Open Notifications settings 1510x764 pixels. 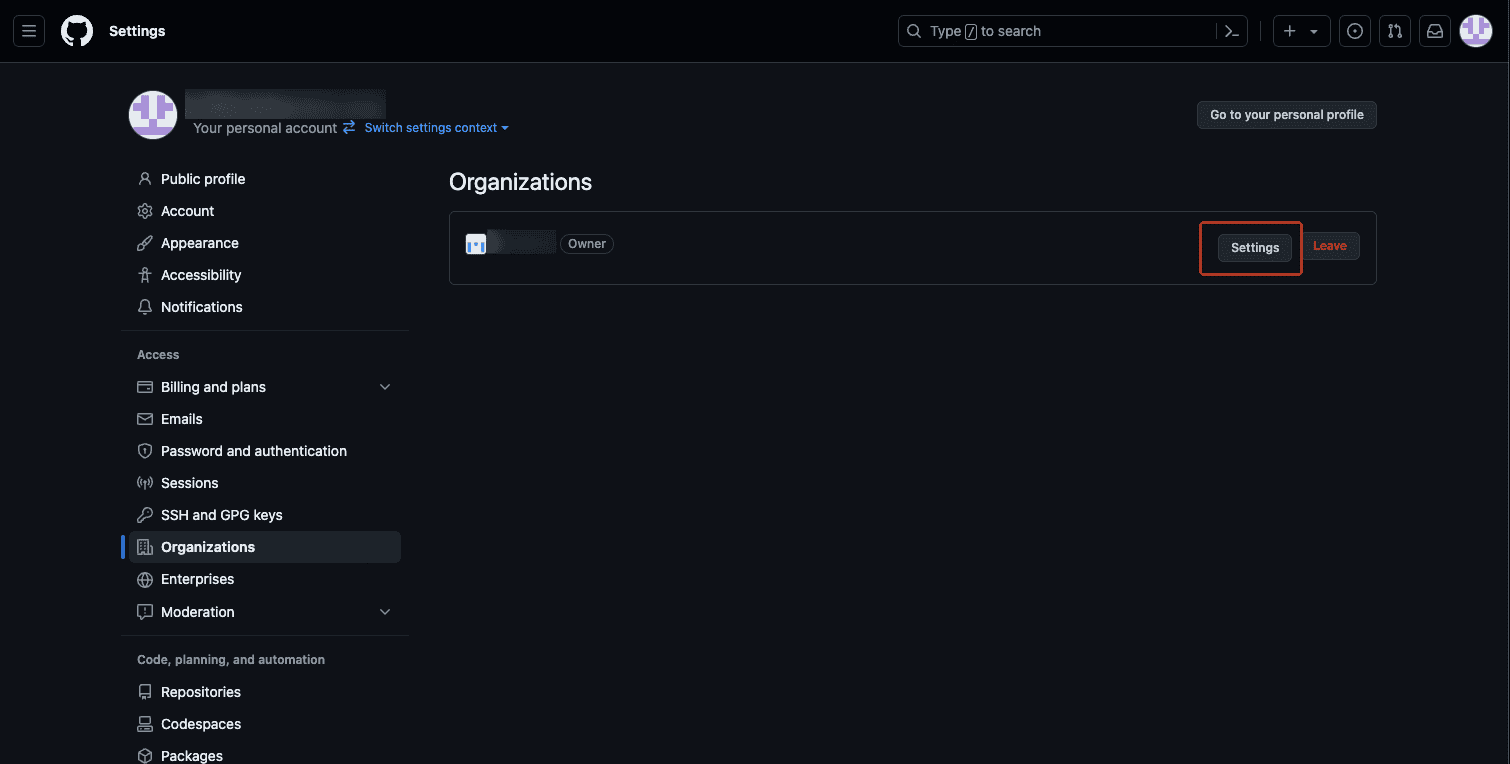click(265, 307)
